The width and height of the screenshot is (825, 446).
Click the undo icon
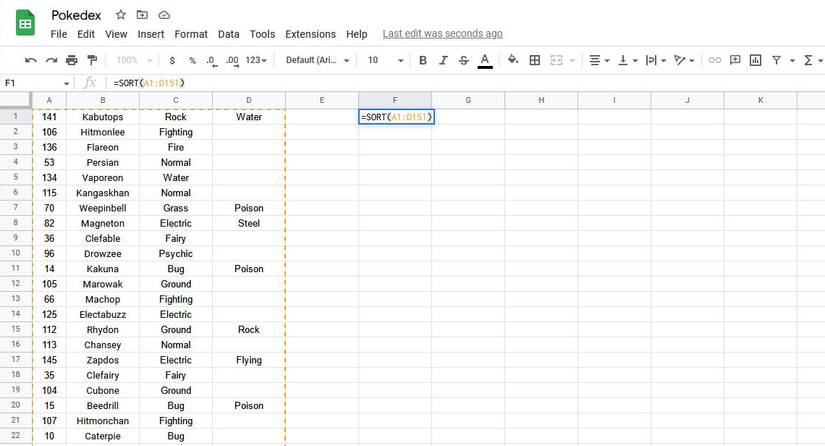31,60
